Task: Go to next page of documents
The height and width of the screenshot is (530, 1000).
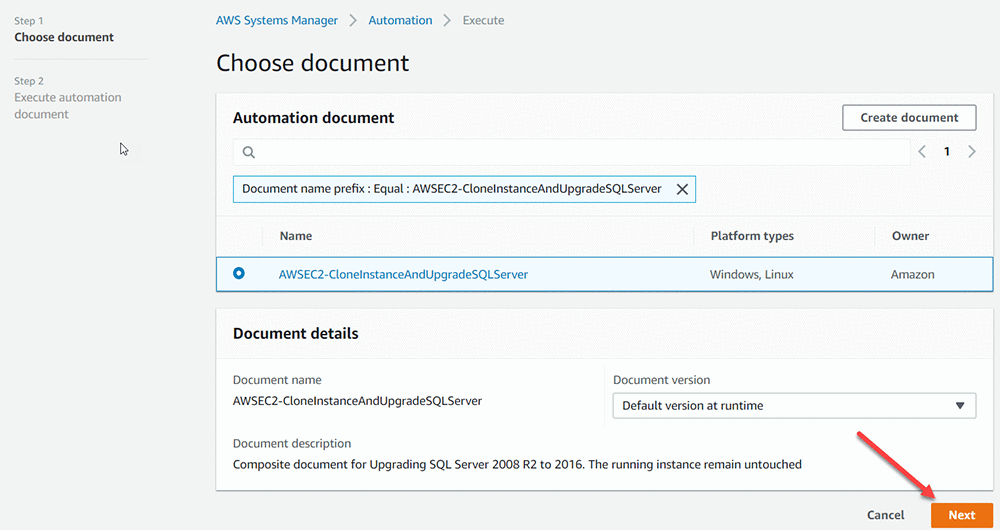Action: pos(971,151)
